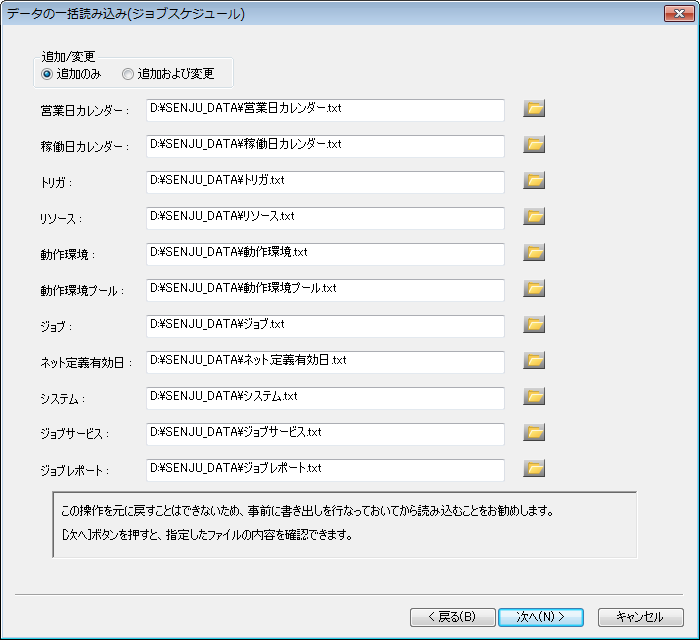The width and height of the screenshot is (700, 640).
Task: Focus the トリガ.txt path field
Action: [325, 182]
